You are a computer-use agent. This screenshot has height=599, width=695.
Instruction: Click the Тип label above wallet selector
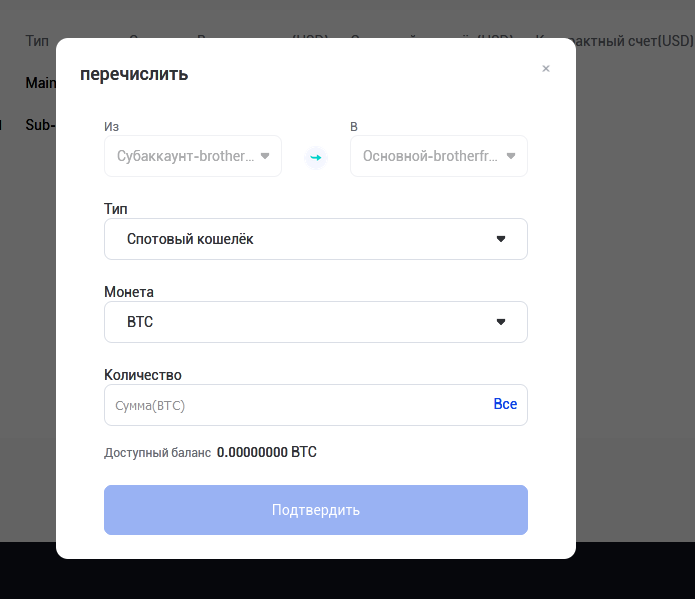(x=116, y=209)
